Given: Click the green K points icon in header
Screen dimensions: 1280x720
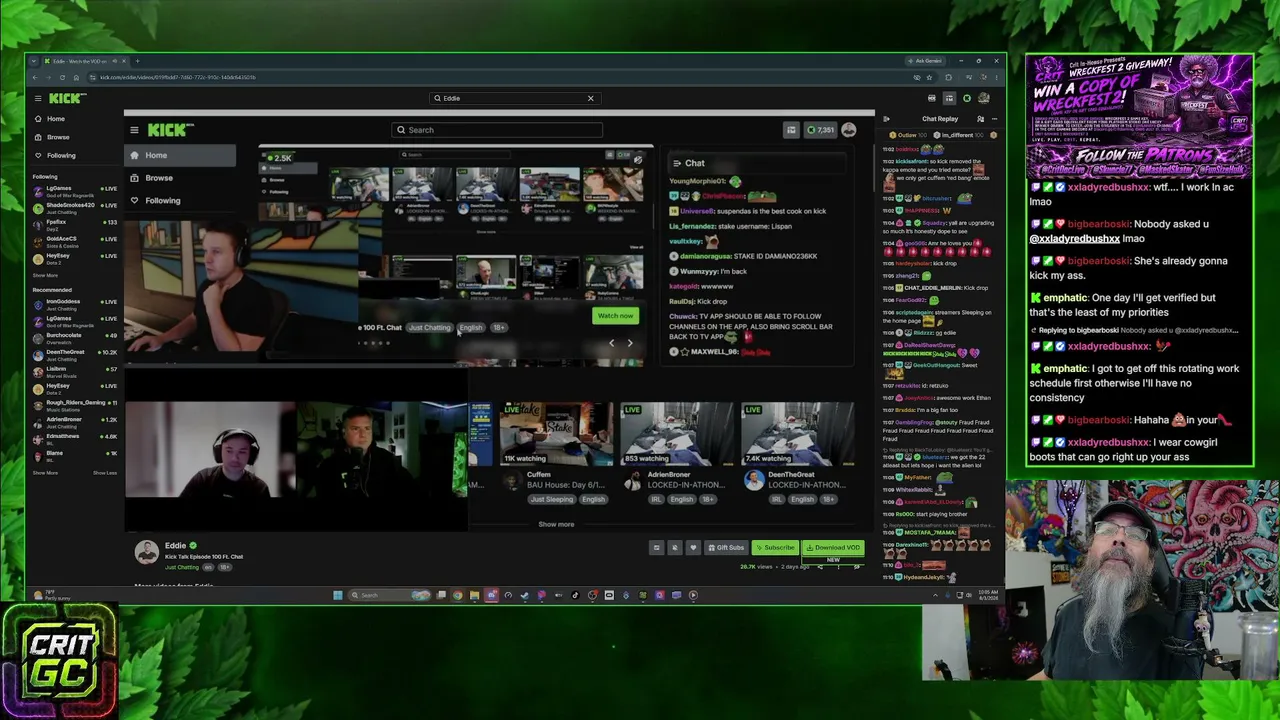Looking at the screenshot, I should point(967,98).
